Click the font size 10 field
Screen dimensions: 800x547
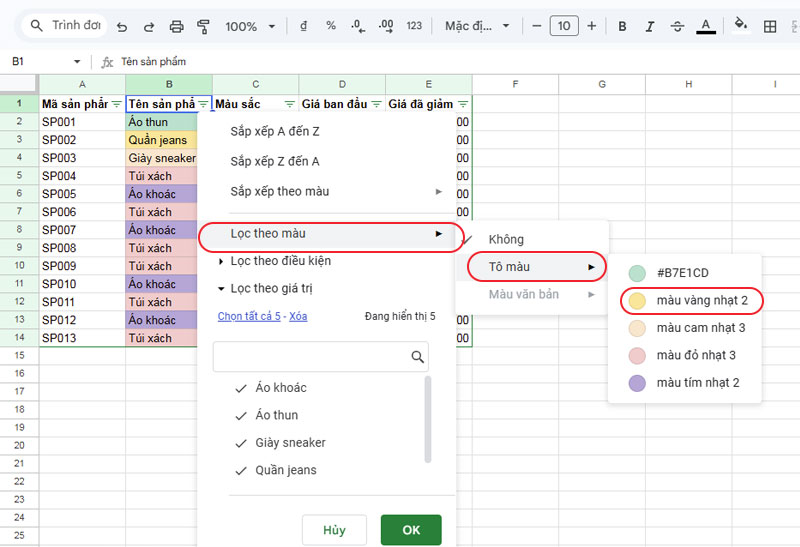[564, 26]
